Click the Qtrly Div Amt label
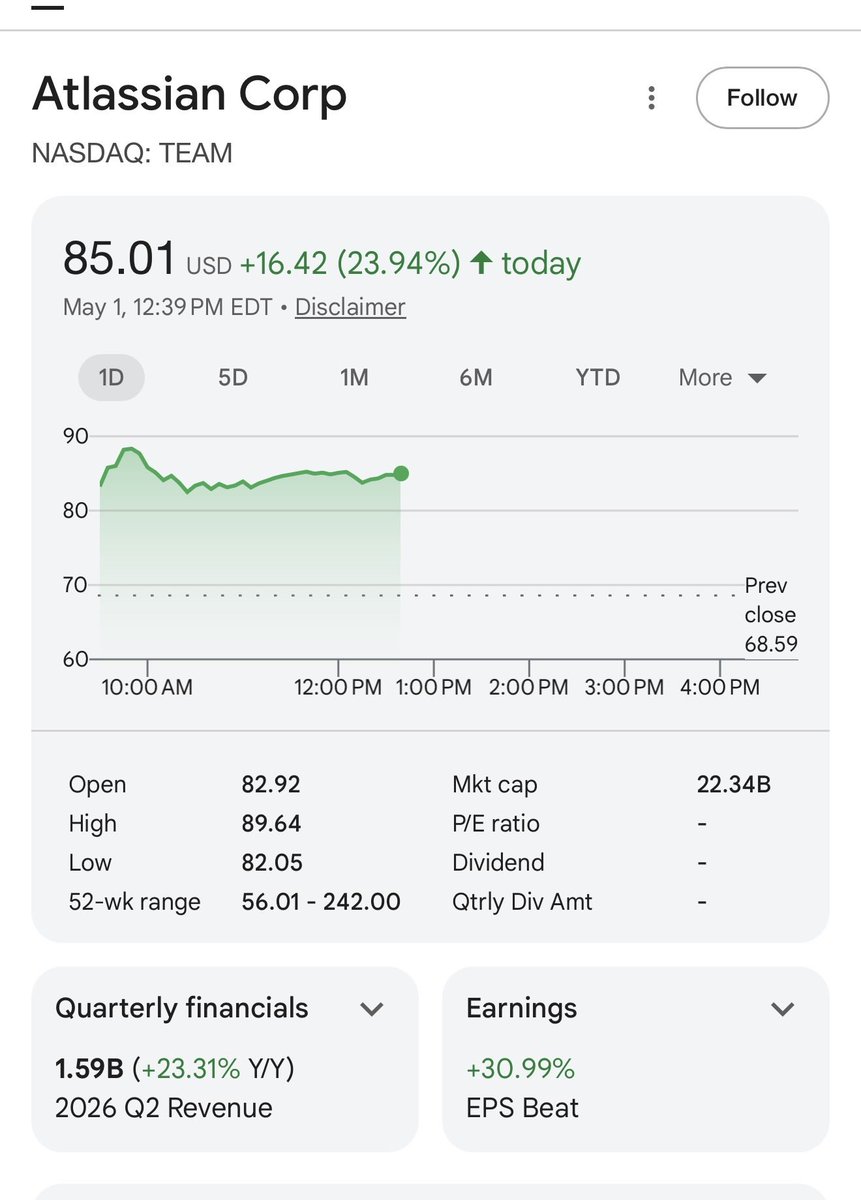Viewport: 861px width, 1200px height. (522, 902)
